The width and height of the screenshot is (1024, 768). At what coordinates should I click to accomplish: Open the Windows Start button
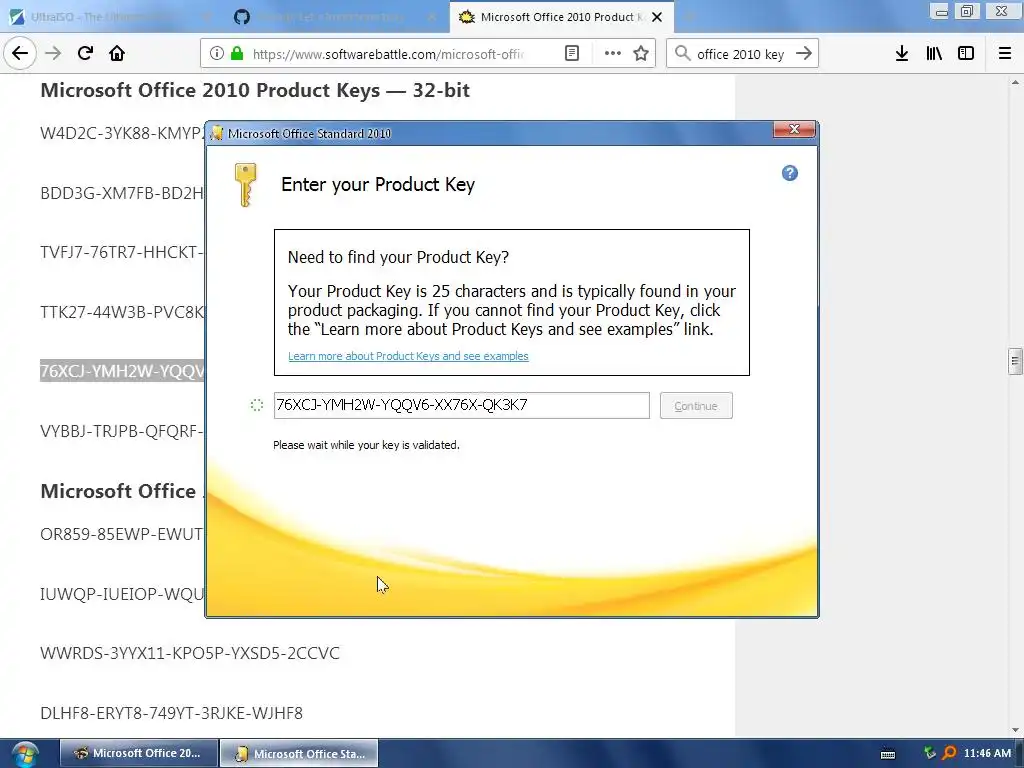coord(24,754)
